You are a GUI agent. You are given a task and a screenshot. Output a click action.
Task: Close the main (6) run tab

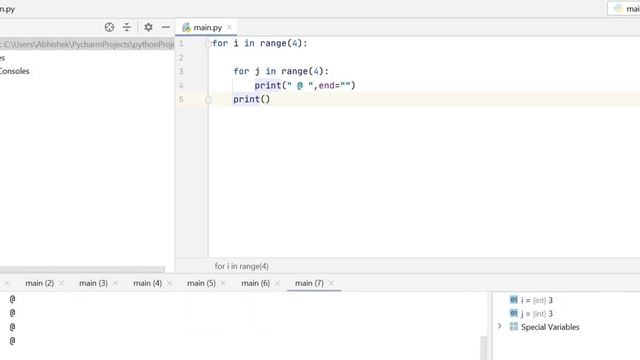tap(277, 283)
